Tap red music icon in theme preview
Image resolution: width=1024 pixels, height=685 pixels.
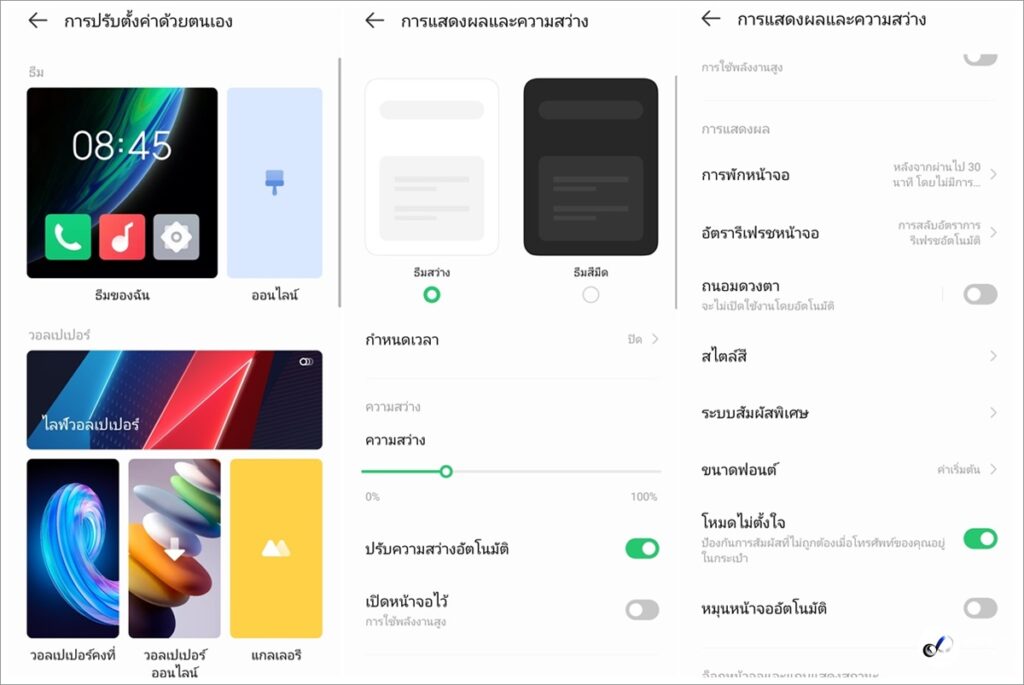point(122,237)
